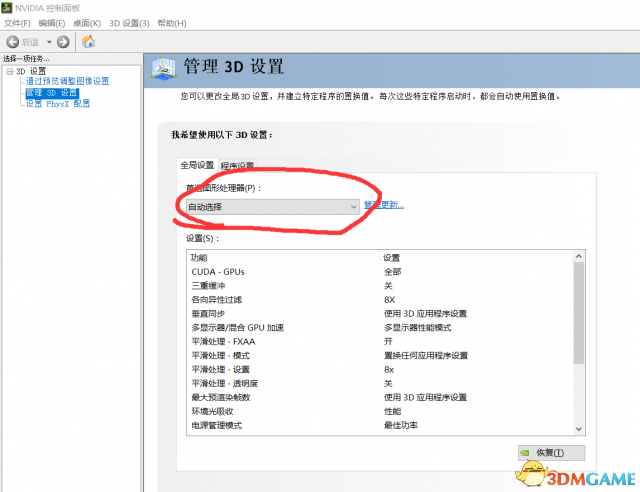Select the 三重缓冲 setting row
640x492 pixels.
tap(380, 286)
